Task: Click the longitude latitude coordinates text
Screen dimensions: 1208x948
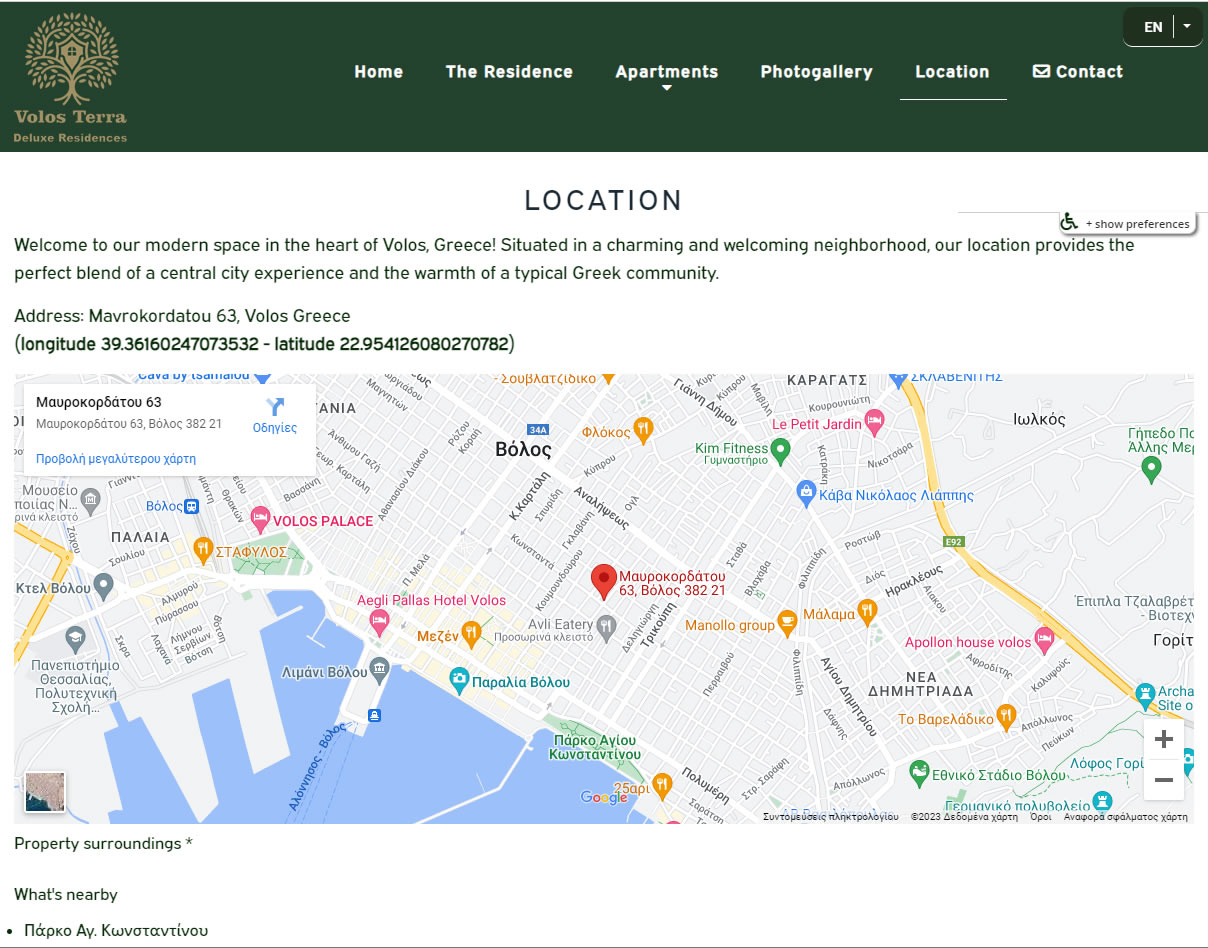Action: tap(264, 344)
